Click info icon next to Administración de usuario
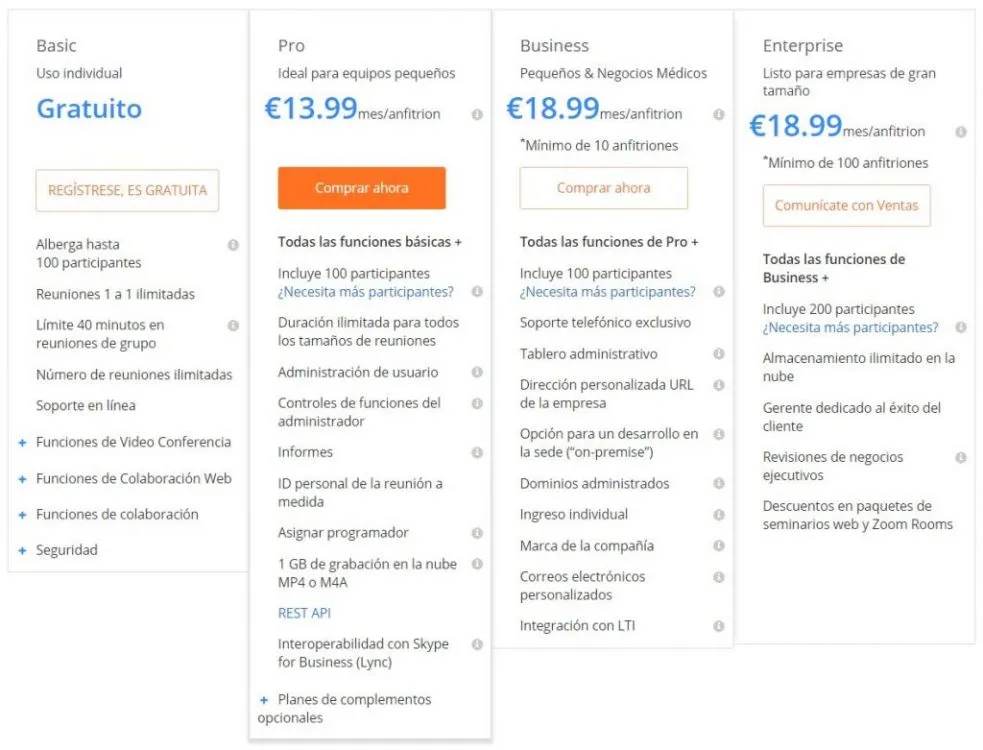Viewport: 983px width, 750px height. point(477,372)
